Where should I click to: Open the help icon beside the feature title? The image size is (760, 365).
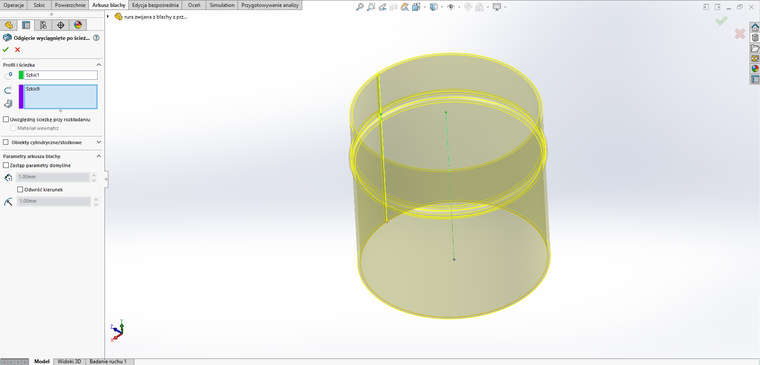96,38
